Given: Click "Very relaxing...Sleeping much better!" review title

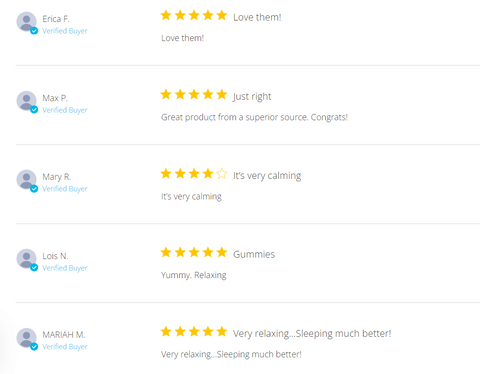Looking at the screenshot, I should point(312,333).
